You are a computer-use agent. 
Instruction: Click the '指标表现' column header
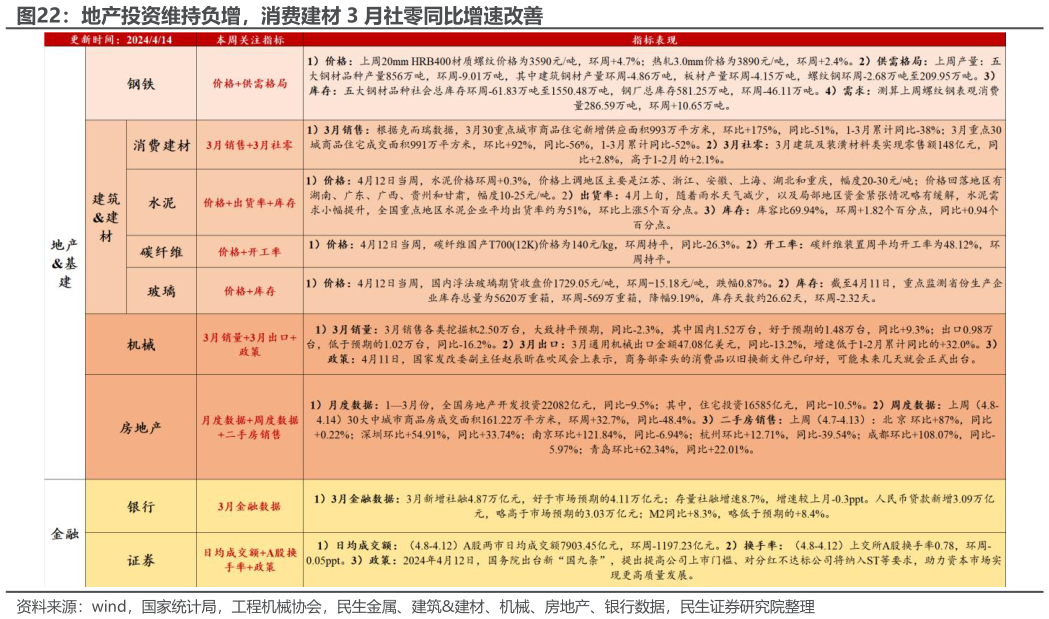[654, 39]
